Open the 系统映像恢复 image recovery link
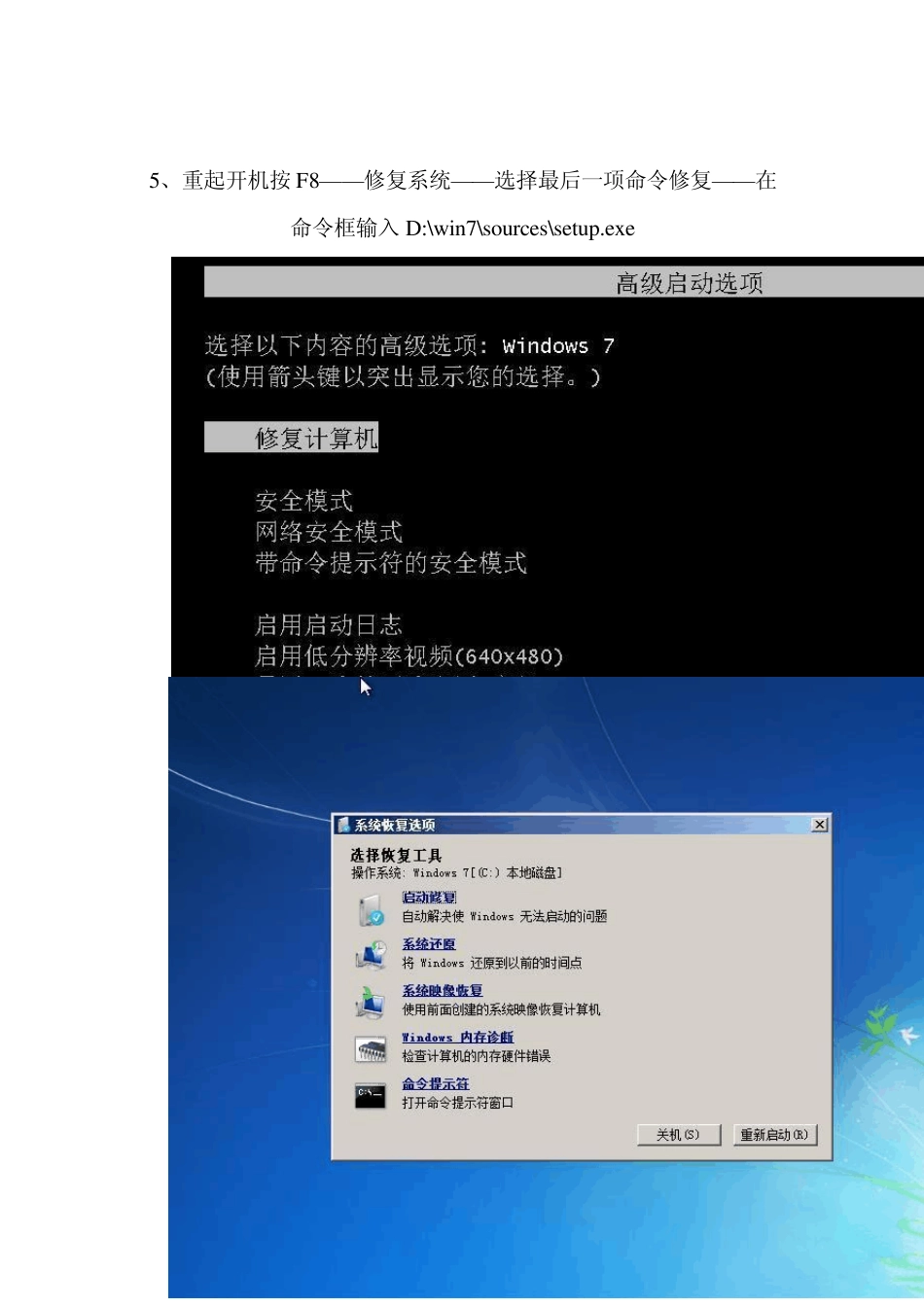 pyautogui.click(x=443, y=990)
